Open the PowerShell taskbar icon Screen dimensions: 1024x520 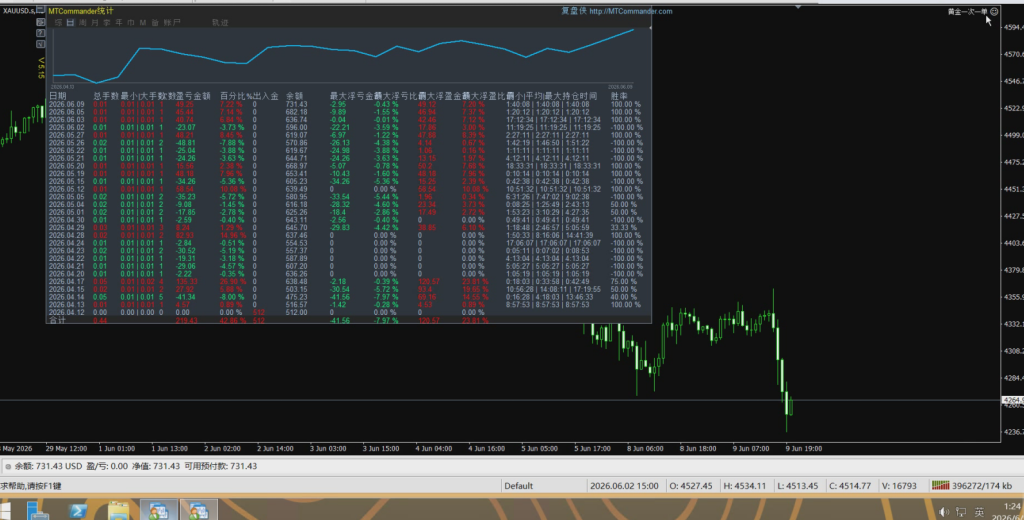click(78, 510)
